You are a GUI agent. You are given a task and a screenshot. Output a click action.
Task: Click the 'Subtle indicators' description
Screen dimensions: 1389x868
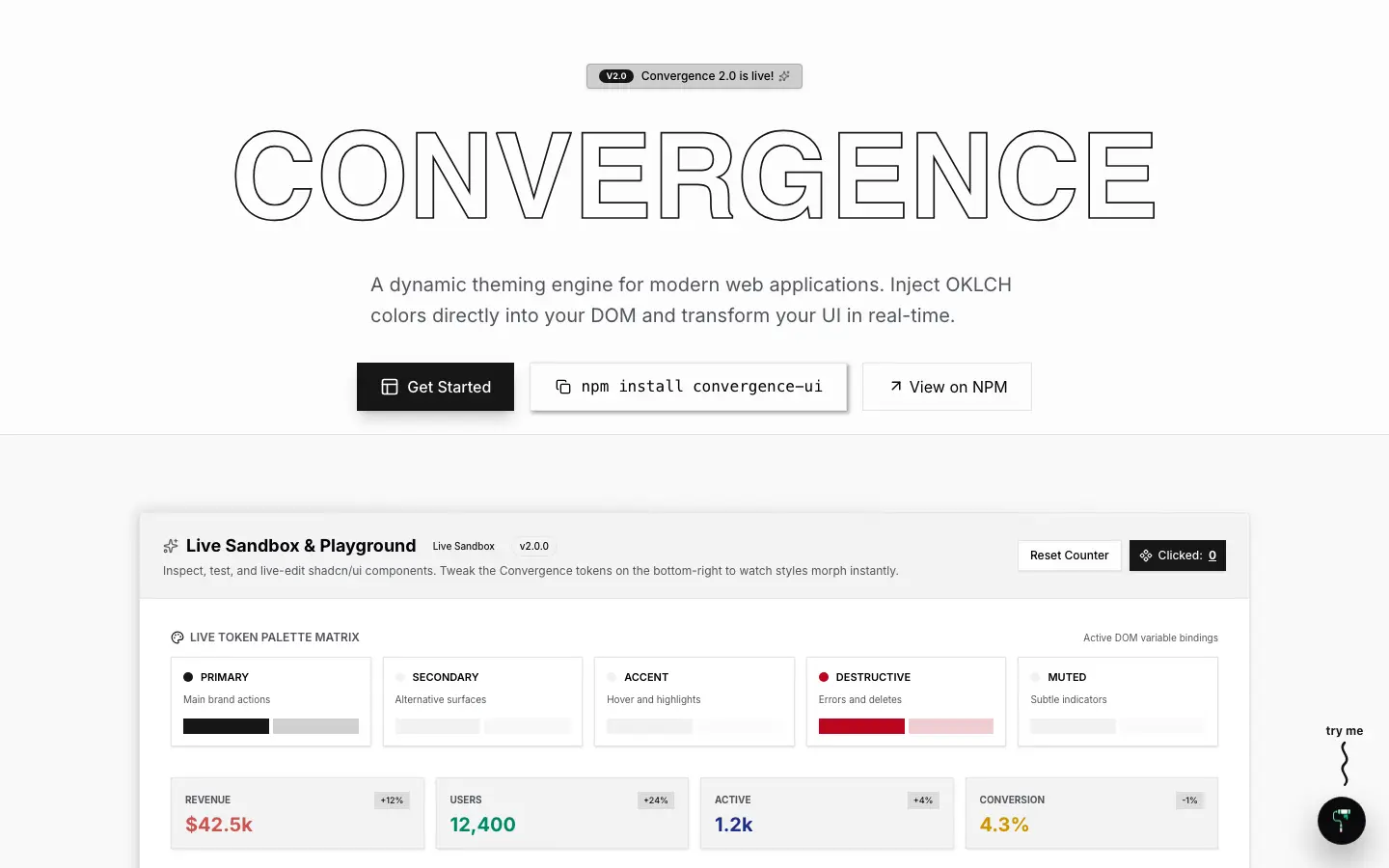[1069, 699]
